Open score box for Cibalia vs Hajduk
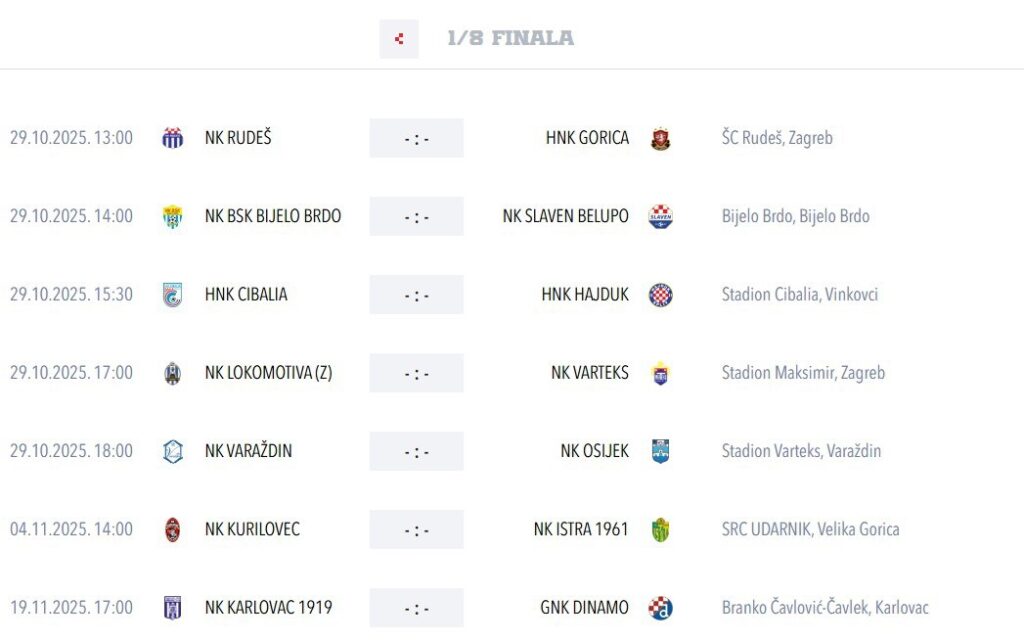 click(x=416, y=295)
